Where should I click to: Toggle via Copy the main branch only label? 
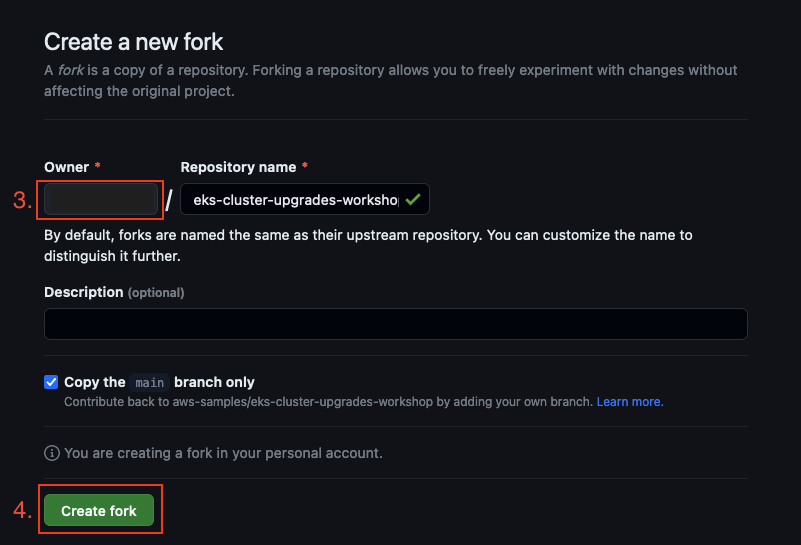(159, 382)
